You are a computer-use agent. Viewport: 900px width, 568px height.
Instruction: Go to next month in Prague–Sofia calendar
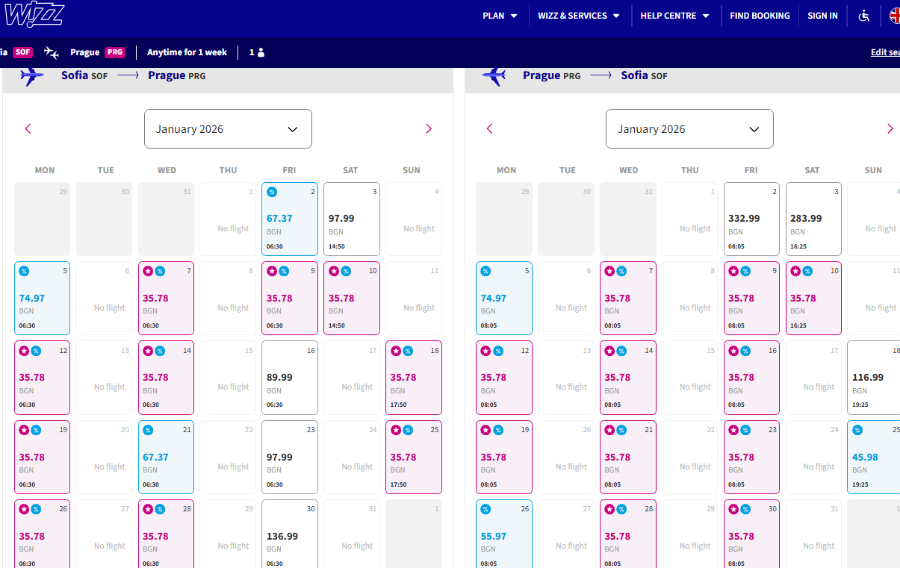[x=890, y=129]
